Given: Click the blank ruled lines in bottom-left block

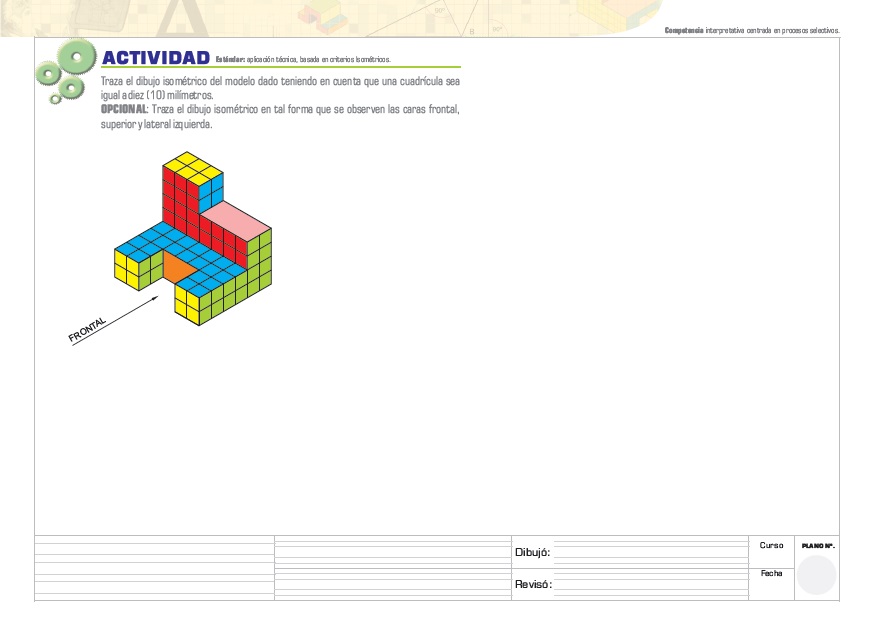Looking at the screenshot, I should pos(154,568).
